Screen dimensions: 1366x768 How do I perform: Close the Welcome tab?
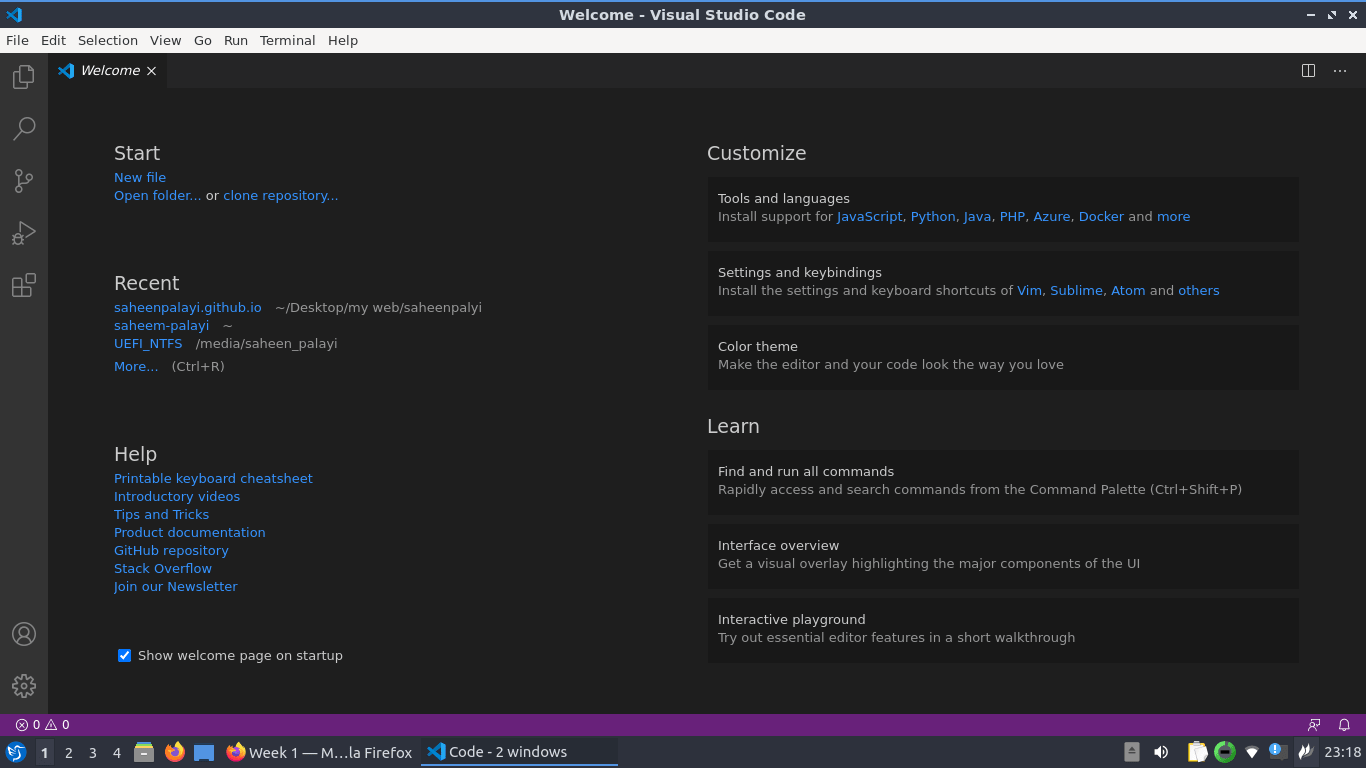pos(151,71)
